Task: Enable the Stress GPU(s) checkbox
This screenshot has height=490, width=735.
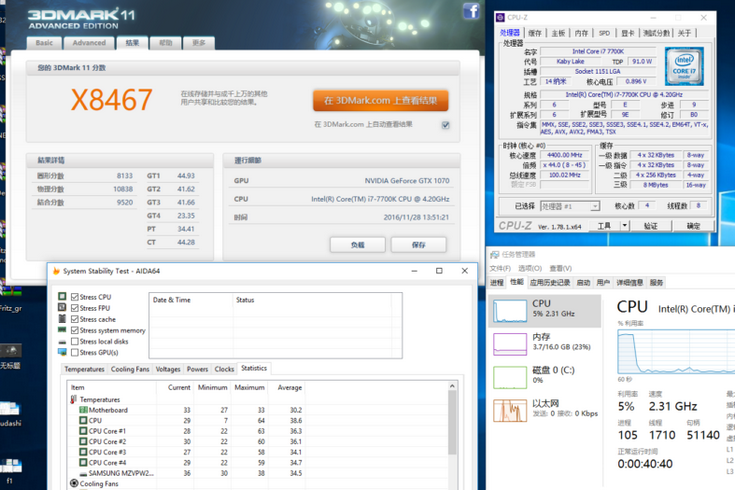Action: (75, 353)
